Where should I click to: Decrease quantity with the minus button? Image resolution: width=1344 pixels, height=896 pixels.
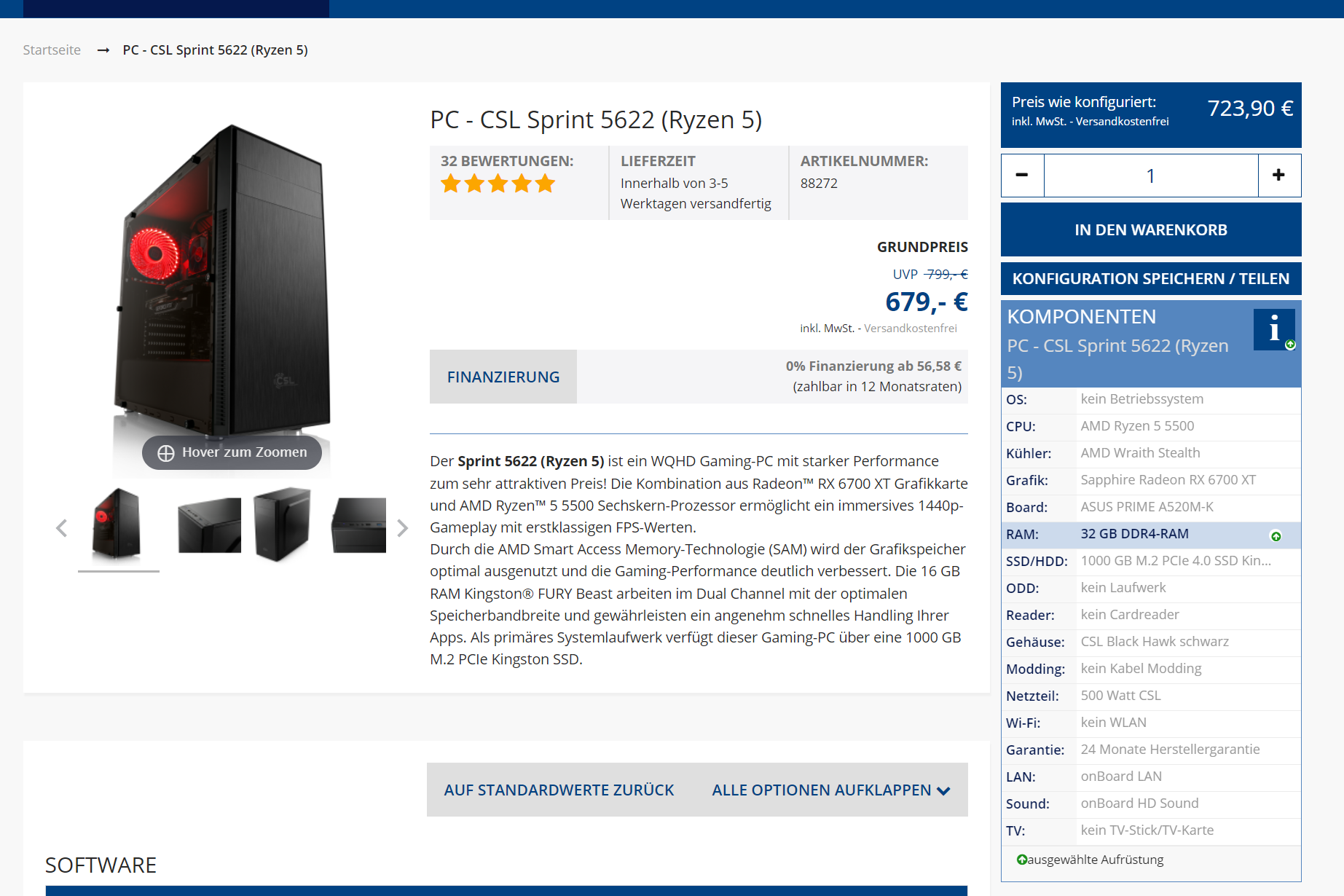tap(1022, 176)
